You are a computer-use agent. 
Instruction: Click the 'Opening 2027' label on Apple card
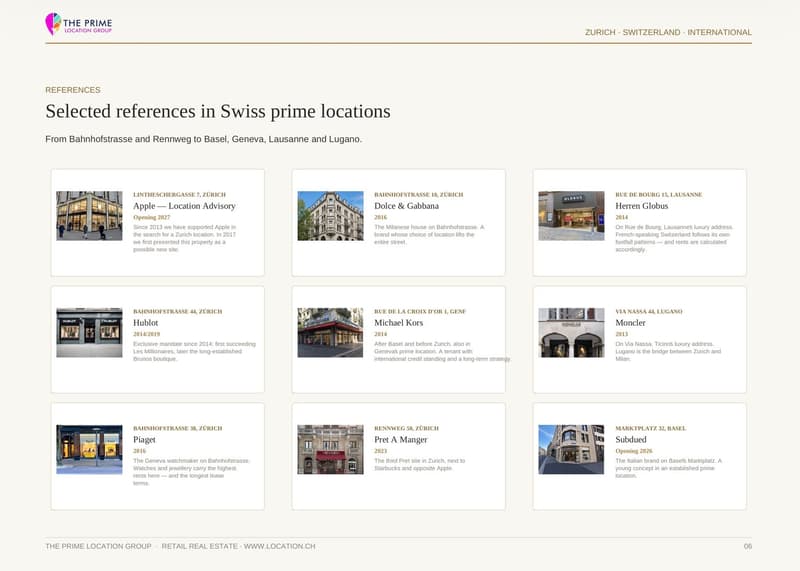(152, 217)
